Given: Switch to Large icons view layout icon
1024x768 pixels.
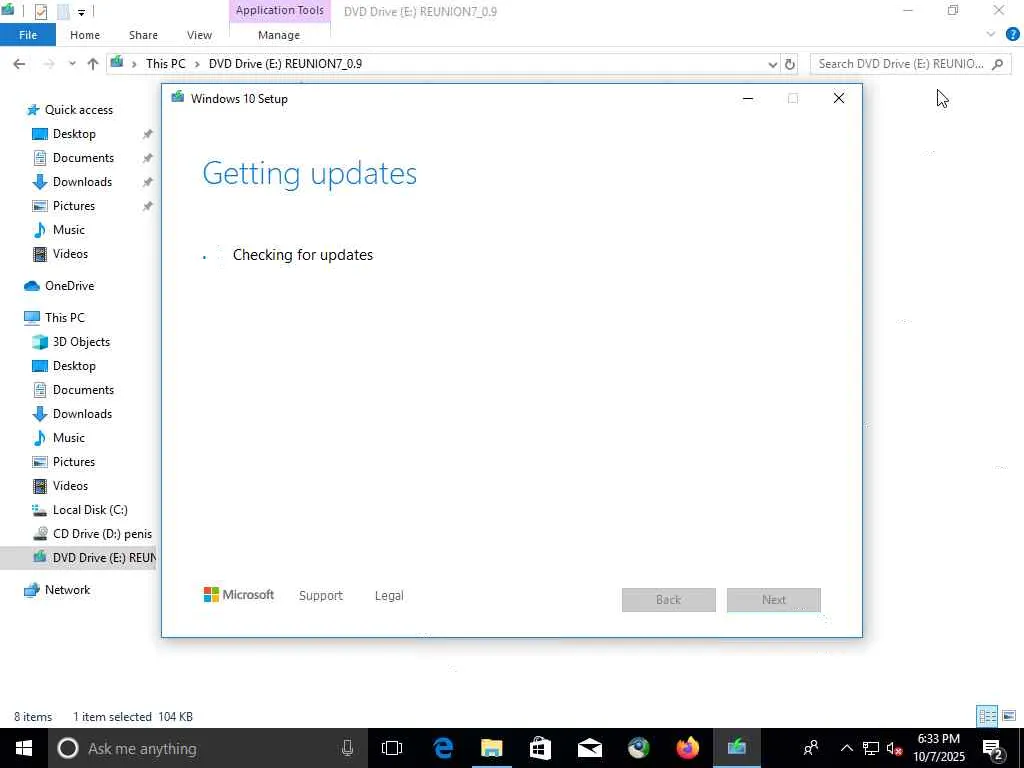Looking at the screenshot, I should click(1009, 716).
